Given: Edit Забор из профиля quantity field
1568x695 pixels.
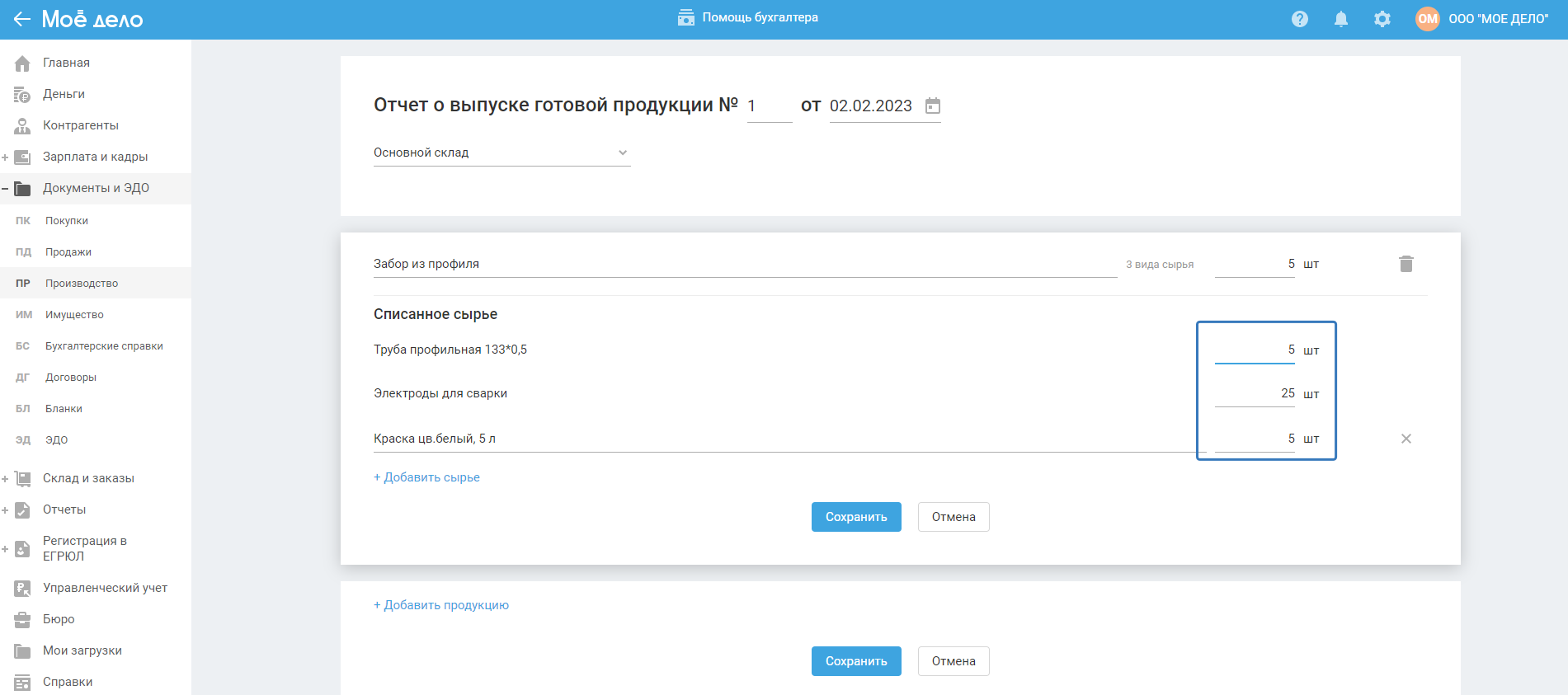Looking at the screenshot, I should pyautogui.click(x=1255, y=264).
